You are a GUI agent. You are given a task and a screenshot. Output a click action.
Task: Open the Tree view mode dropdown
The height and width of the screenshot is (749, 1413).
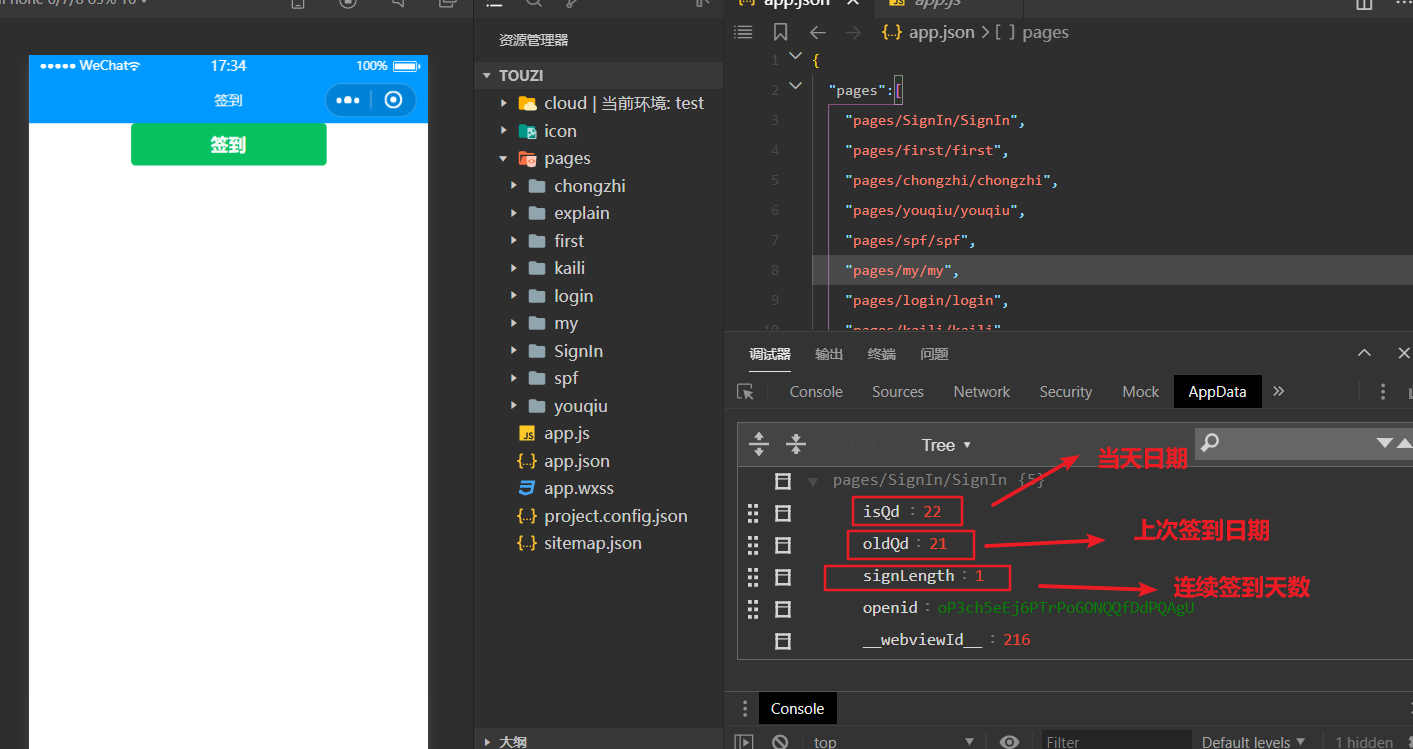pos(946,445)
